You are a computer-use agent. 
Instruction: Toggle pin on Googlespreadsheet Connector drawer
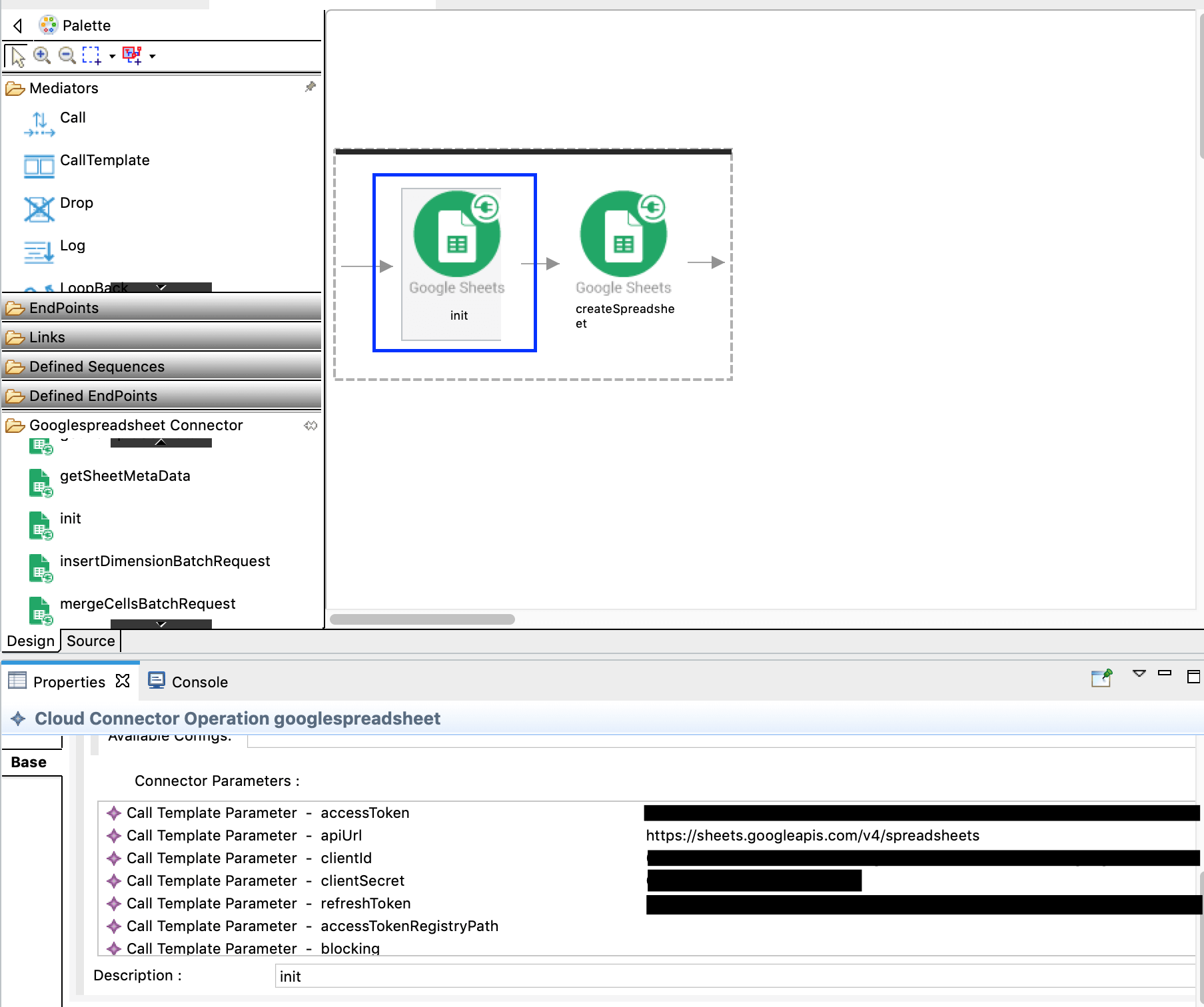coord(310,425)
